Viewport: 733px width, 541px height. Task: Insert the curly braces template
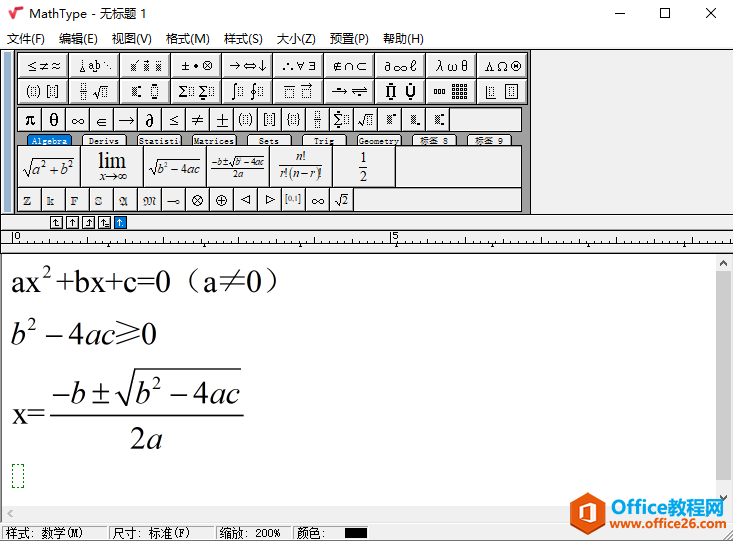[293, 120]
